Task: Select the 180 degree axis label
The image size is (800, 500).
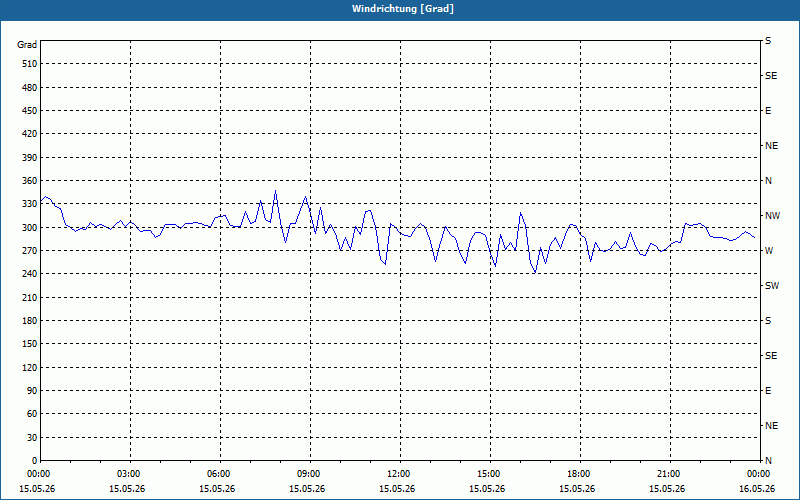Action: coord(30,321)
